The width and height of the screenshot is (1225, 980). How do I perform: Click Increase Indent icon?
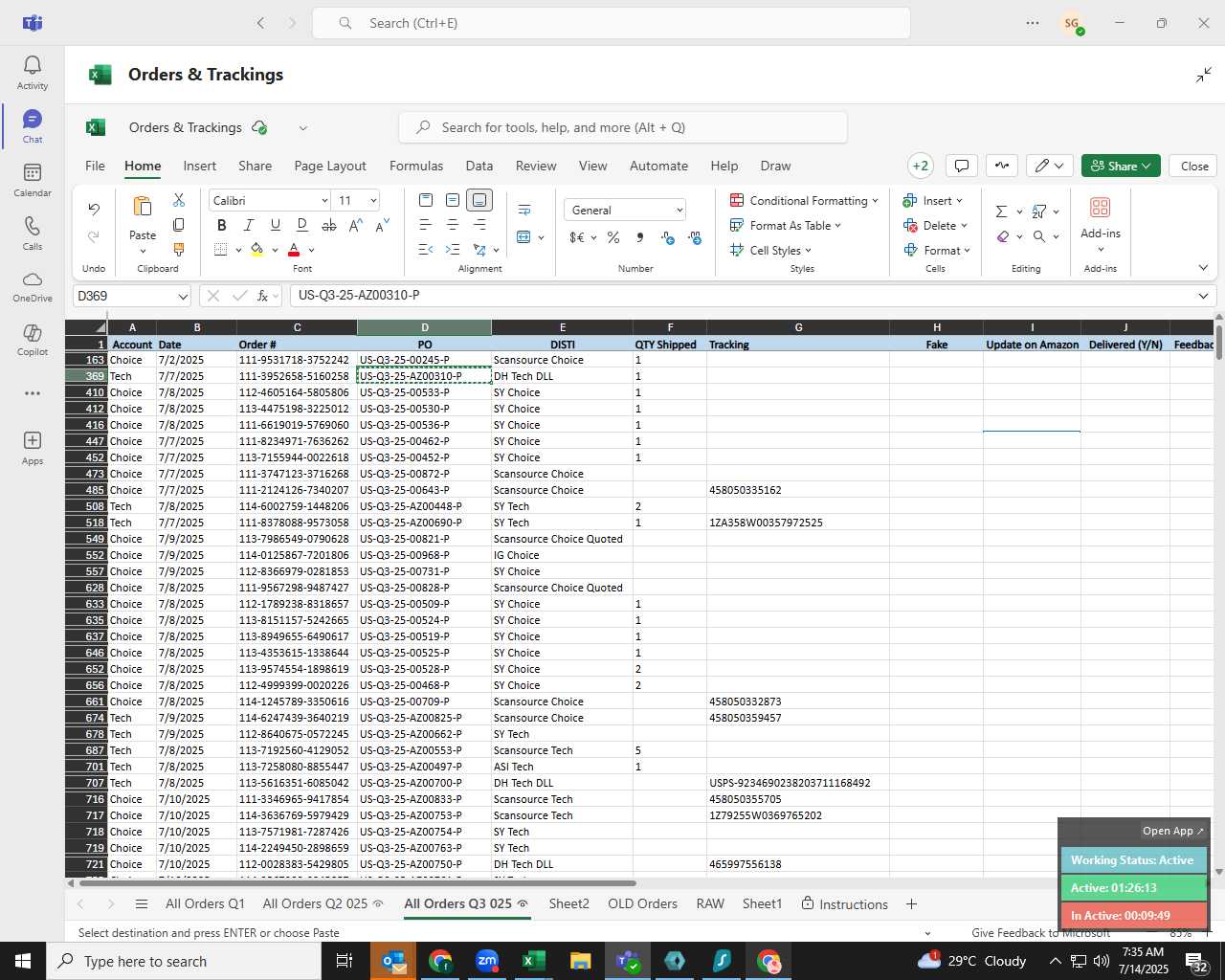[453, 250]
